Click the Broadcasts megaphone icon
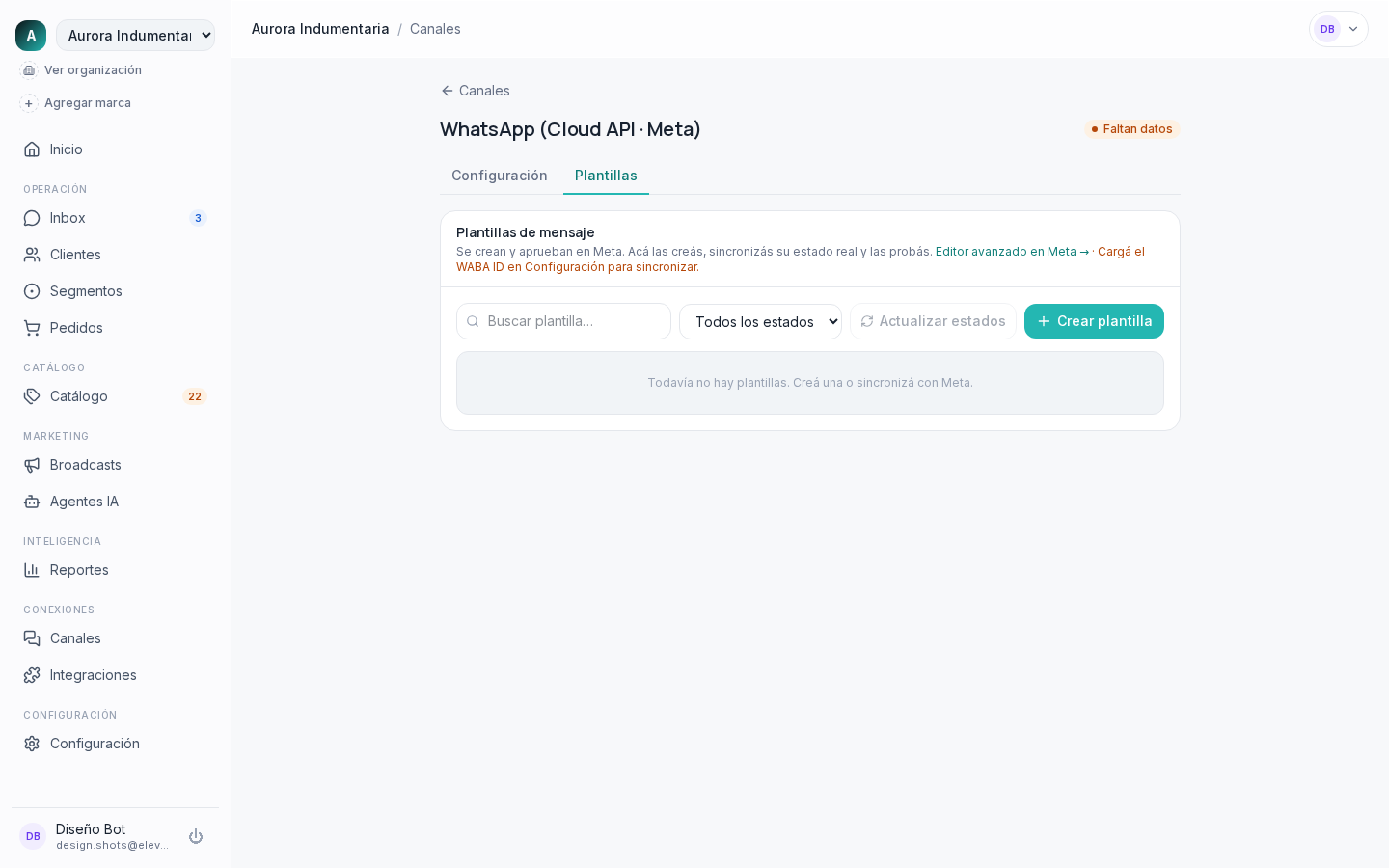Viewport: 1389px width, 868px height. (x=32, y=465)
